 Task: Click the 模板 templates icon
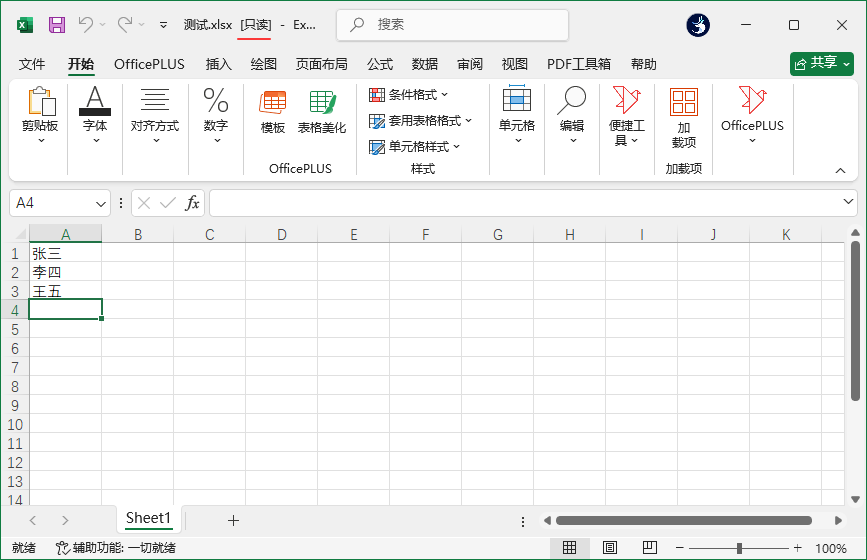(273, 112)
